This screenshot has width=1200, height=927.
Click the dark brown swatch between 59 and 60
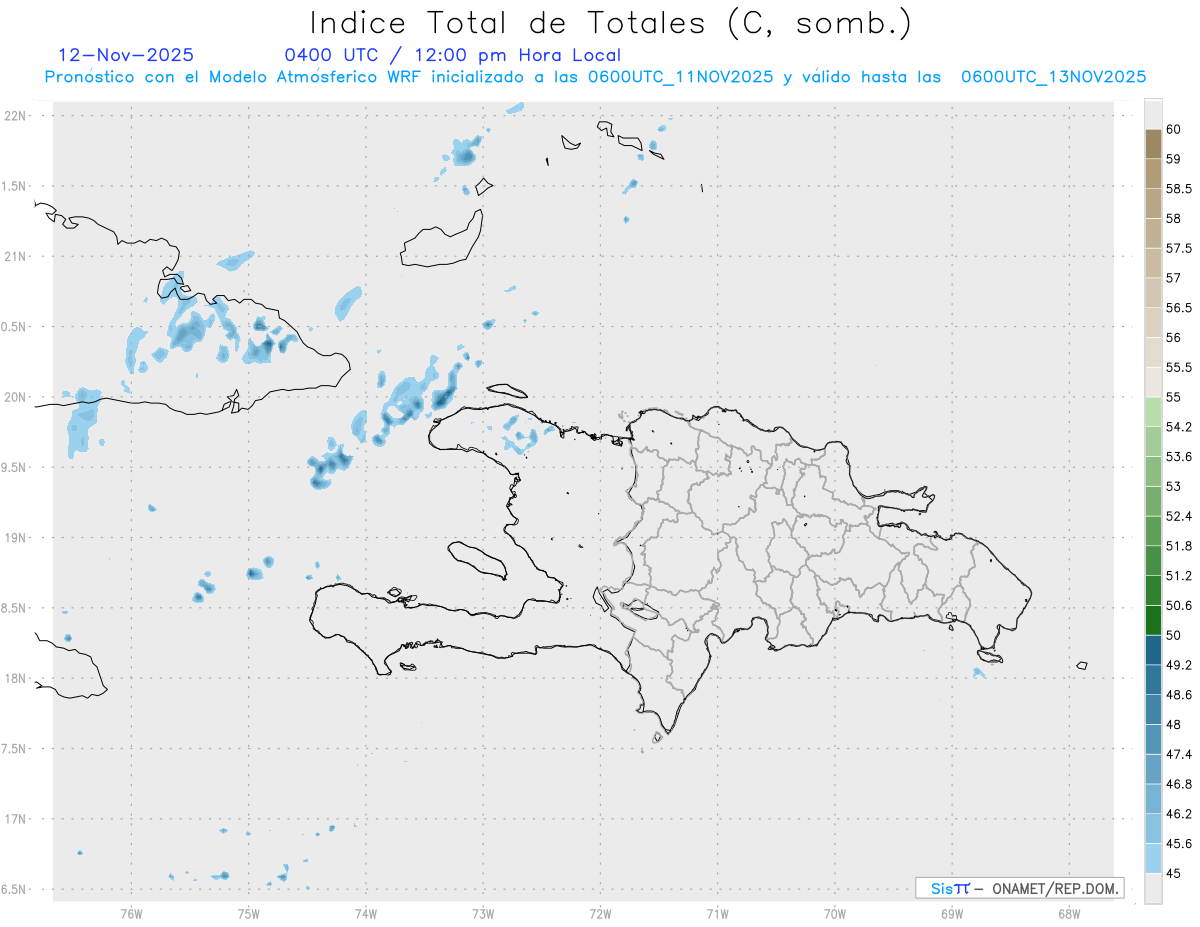[1153, 144]
